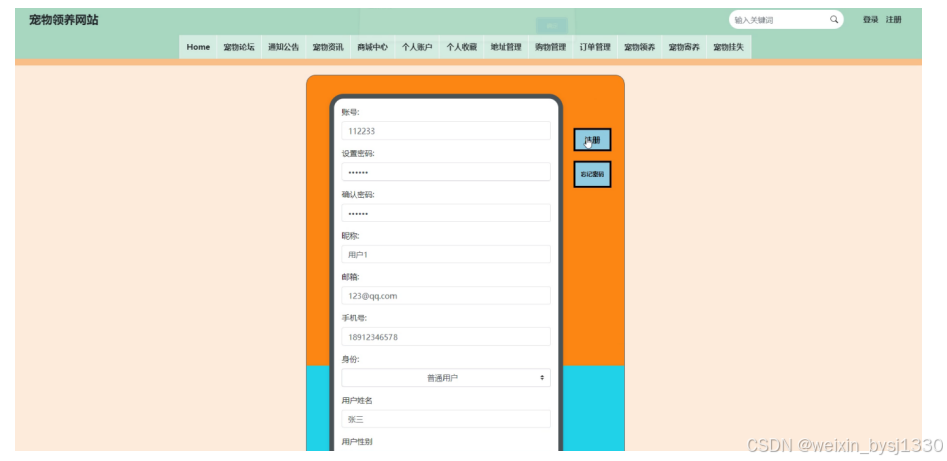Click the 账号: label text
This screenshot has height=461, width=947.
click(x=351, y=112)
